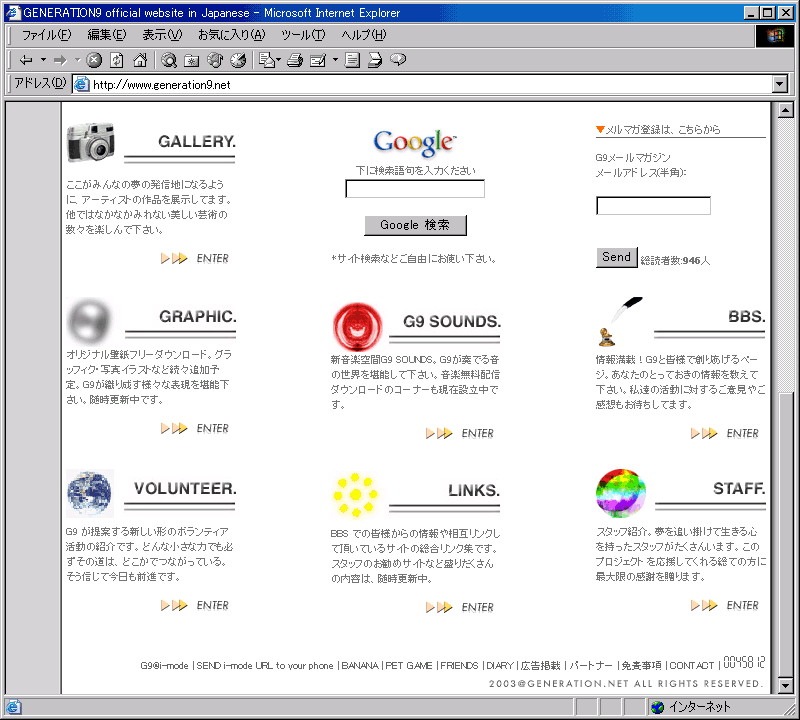
Task: Click ENTER under the LINKS section
Action: point(460,607)
